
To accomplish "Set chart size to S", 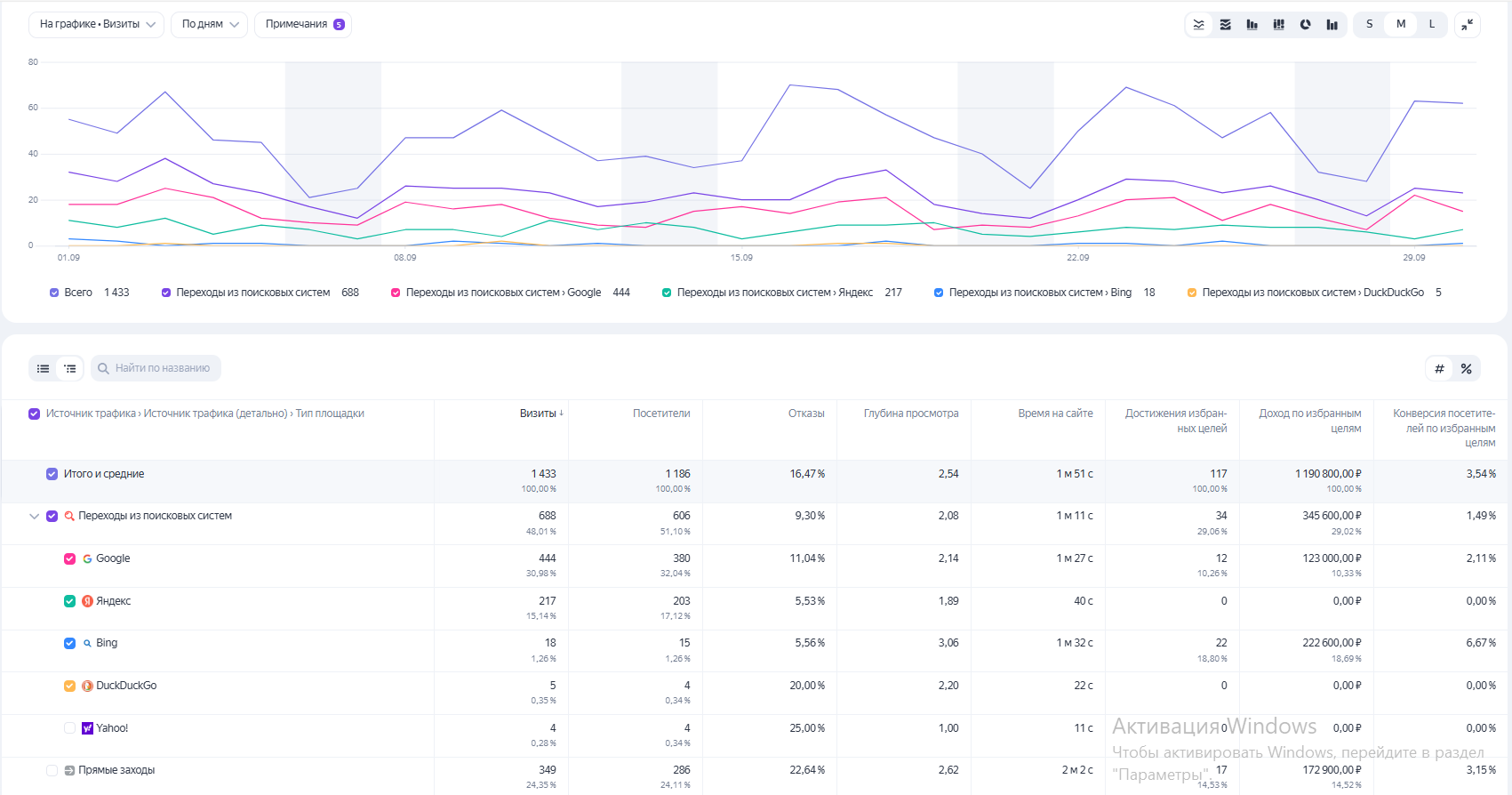I will pyautogui.click(x=1369, y=25).
